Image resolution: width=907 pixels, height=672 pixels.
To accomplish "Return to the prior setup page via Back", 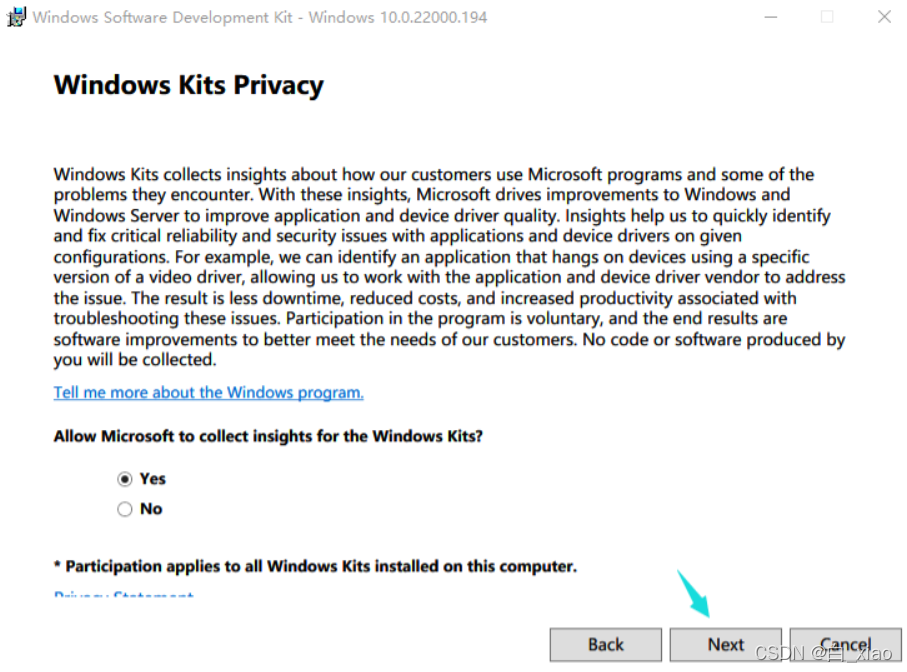I will click(x=605, y=644).
